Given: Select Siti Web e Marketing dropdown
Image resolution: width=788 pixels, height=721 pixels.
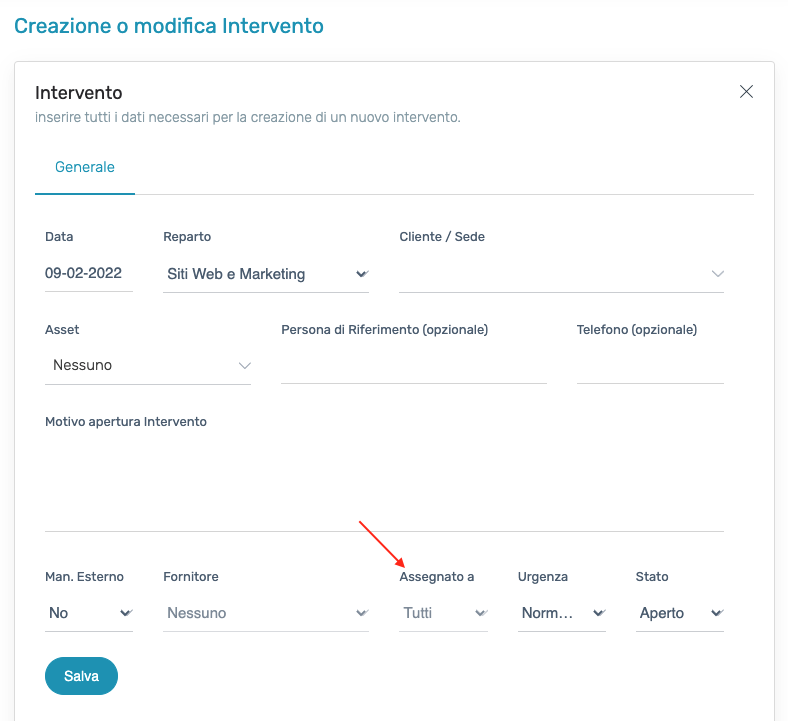Looking at the screenshot, I should (x=266, y=274).
